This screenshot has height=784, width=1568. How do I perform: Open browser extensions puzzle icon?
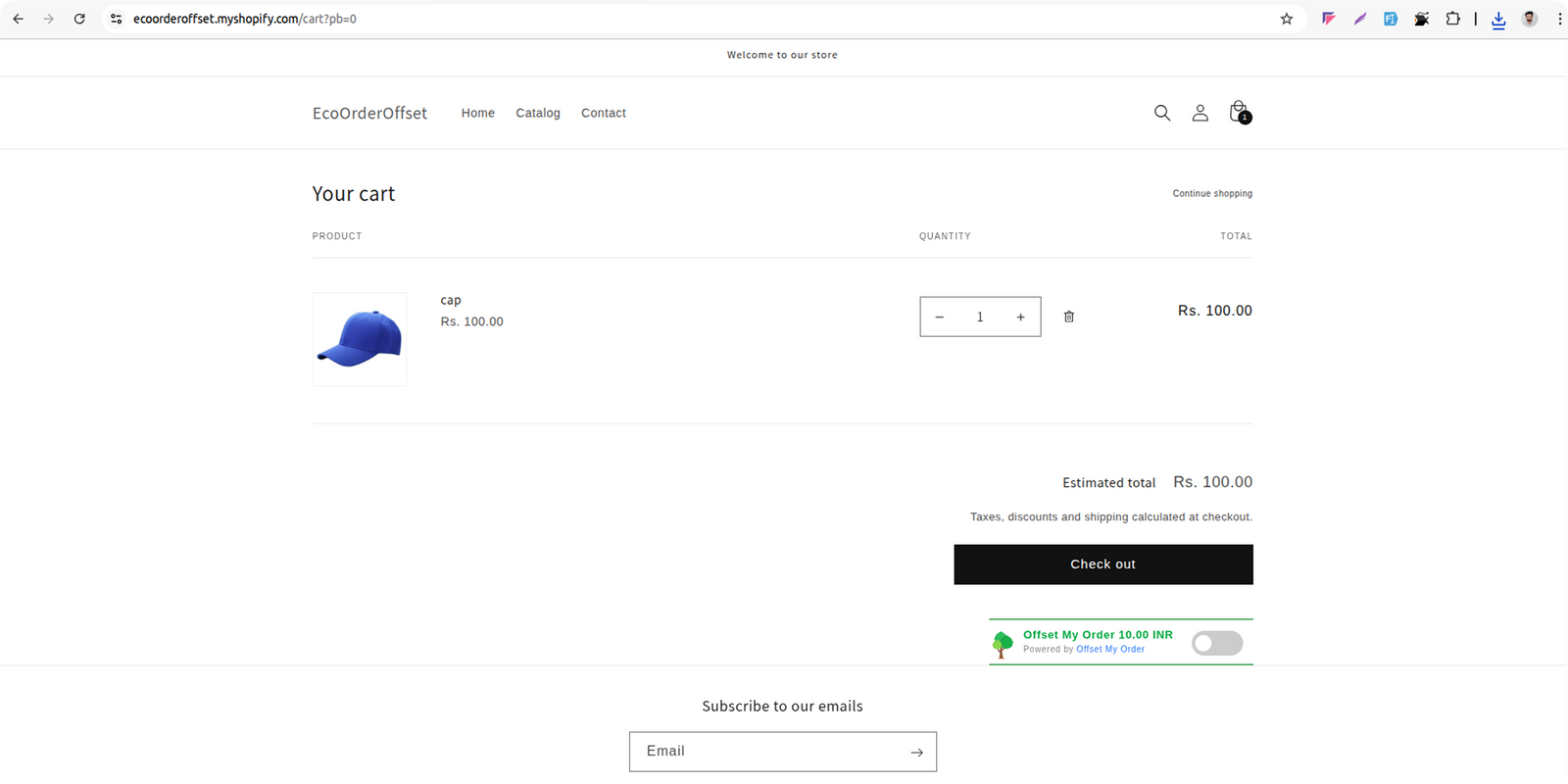(x=1452, y=19)
